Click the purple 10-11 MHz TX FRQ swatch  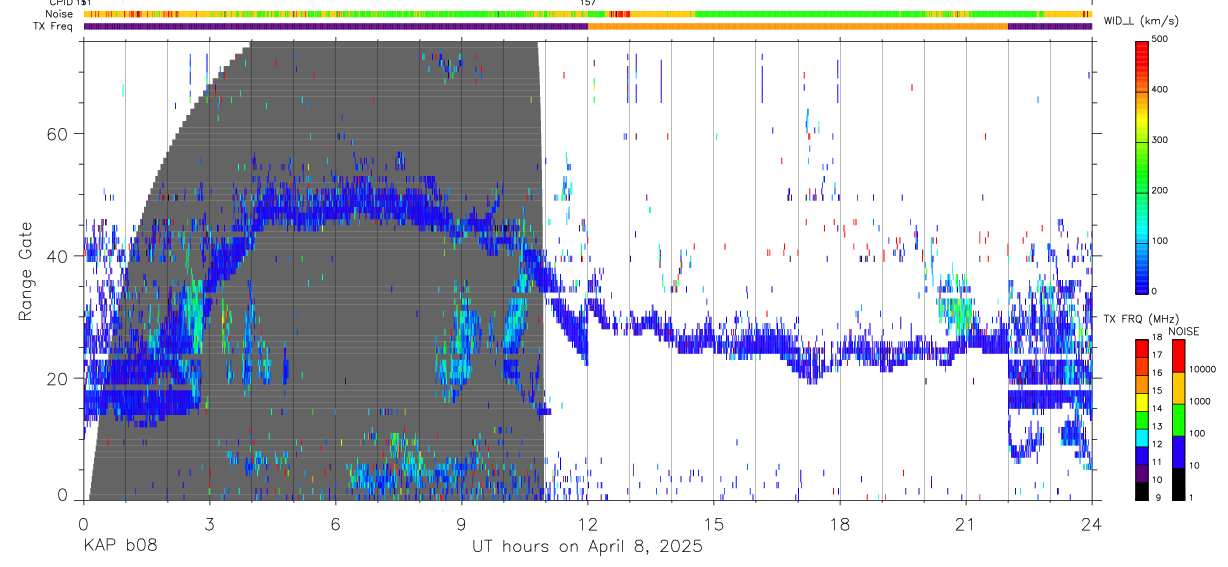(x=1141, y=472)
